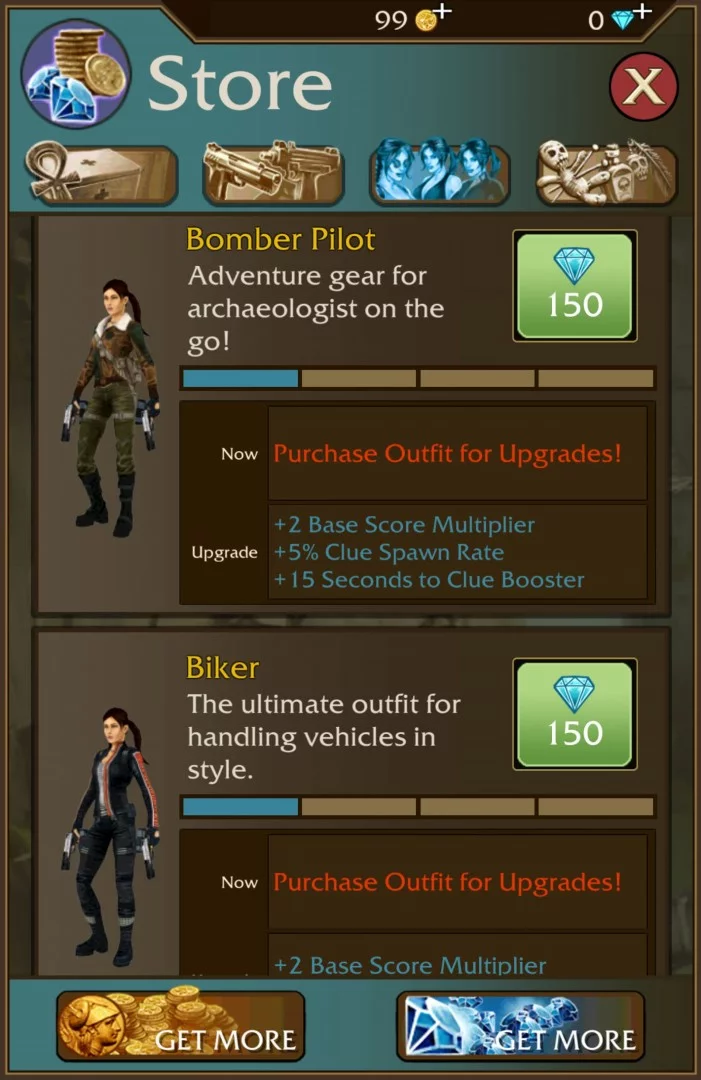701x1080 pixels.
Task: Tap Biker 'Purchase Outfit for Upgrades!' text
Action: (448, 882)
